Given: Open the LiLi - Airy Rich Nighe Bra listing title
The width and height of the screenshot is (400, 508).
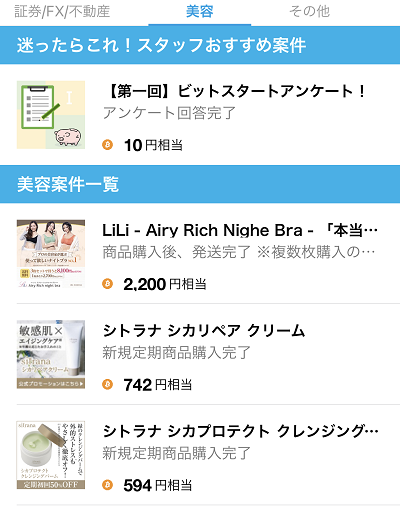Looking at the screenshot, I should point(240,231).
